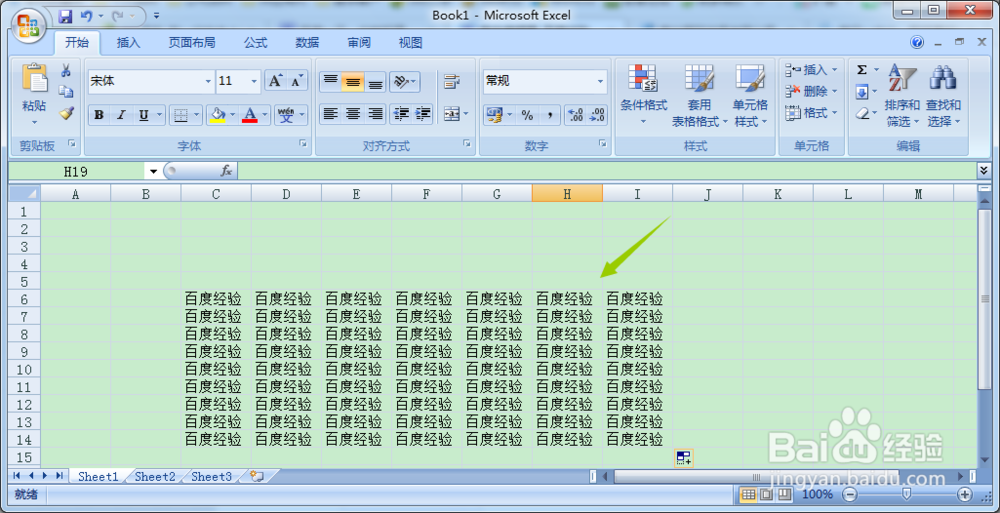Undo the last action
Screen dimensions: 1000x513
click(x=87, y=15)
